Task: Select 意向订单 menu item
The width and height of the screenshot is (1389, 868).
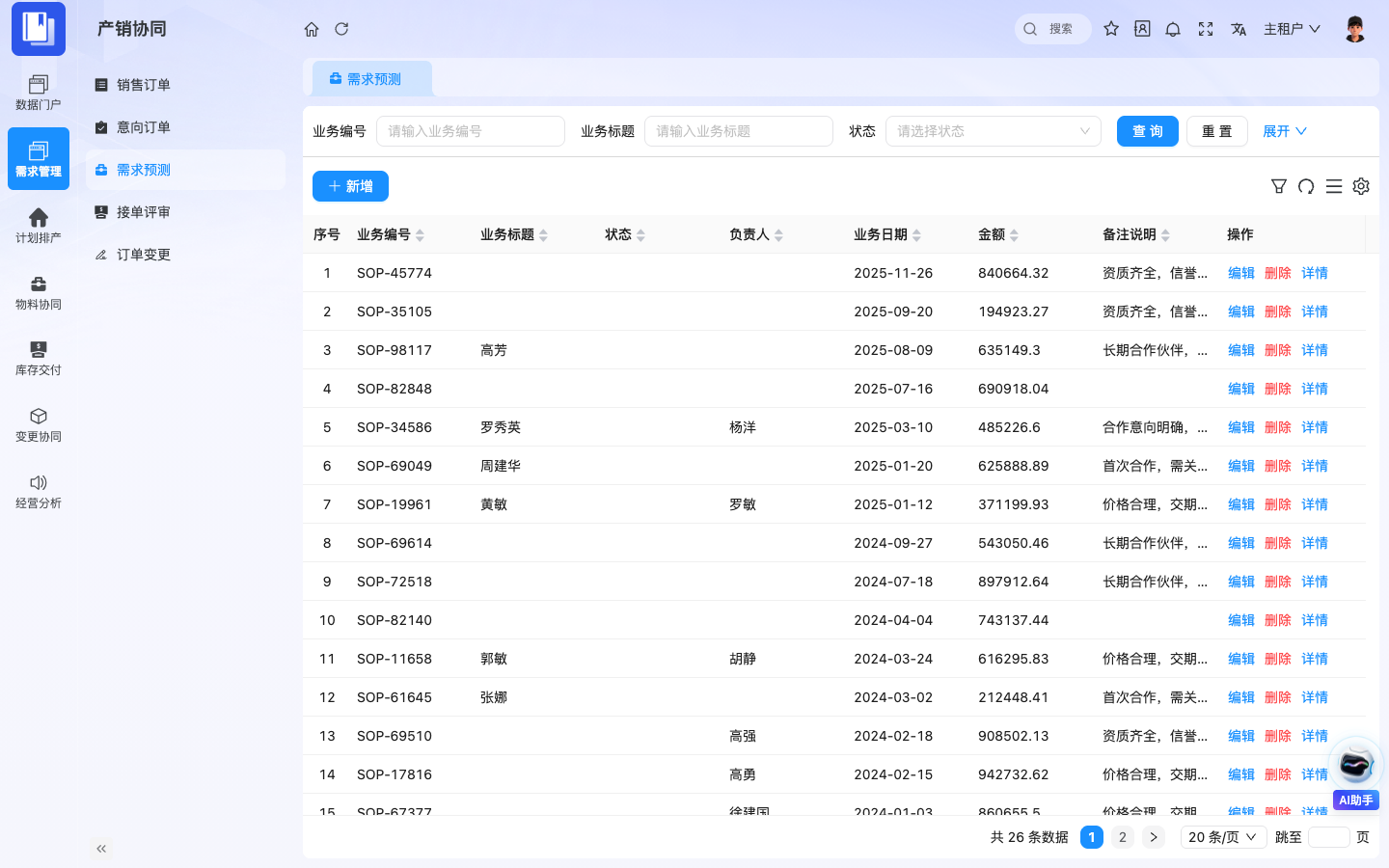Action: click(x=185, y=127)
